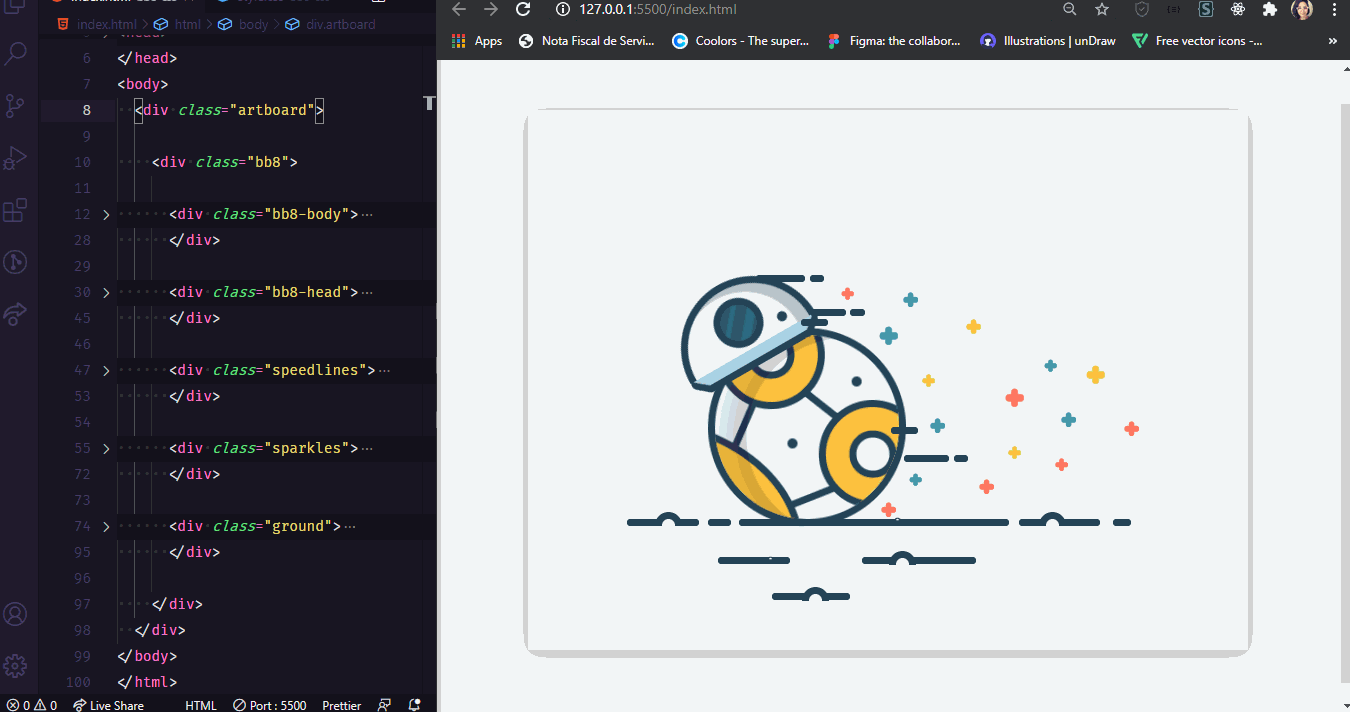1350x712 pixels.
Task: Expand the folded bb8-head div
Action: point(107,292)
